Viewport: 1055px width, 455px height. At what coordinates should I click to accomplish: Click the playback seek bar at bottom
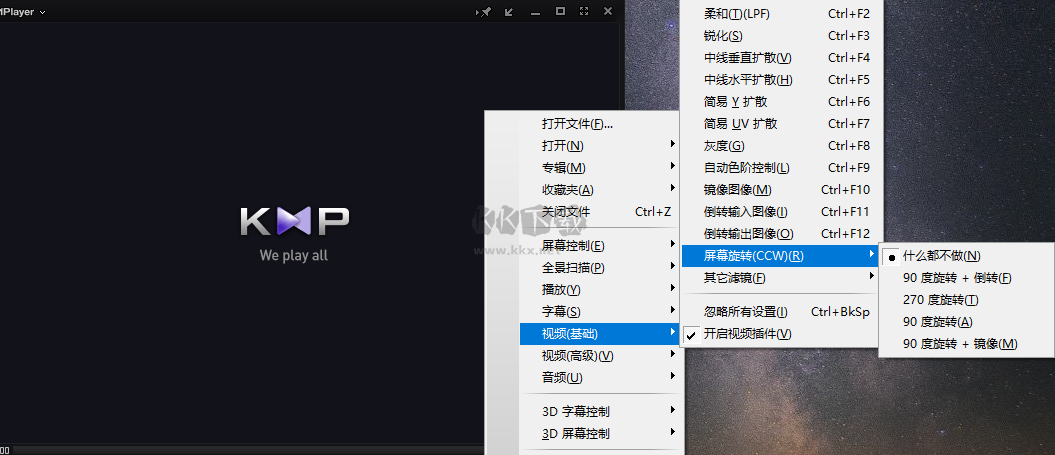click(240, 450)
